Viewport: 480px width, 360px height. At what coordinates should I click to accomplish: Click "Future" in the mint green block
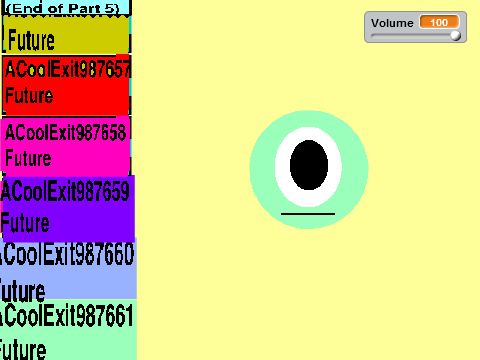pyautogui.click(x=23, y=350)
